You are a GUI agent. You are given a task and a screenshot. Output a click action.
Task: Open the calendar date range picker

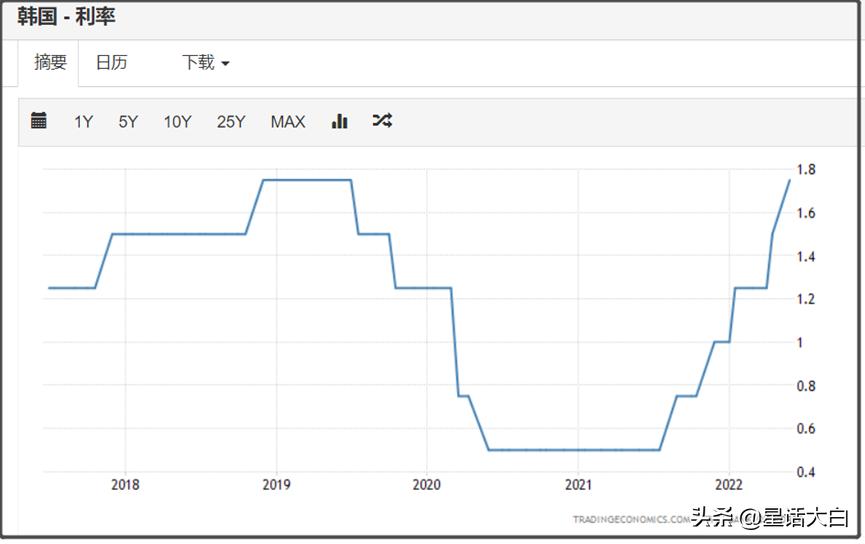[39, 120]
